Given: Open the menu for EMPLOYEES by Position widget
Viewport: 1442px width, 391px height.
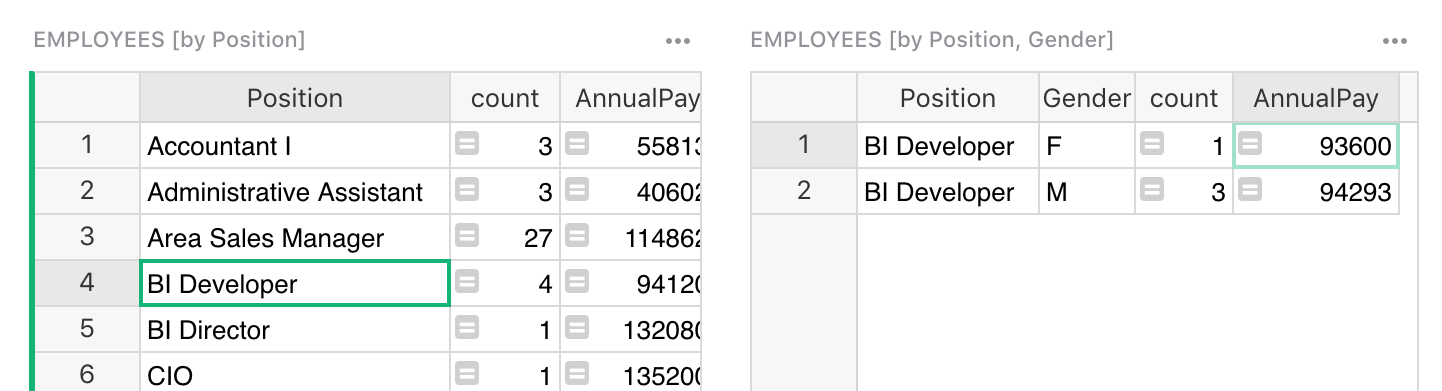Looking at the screenshot, I should coord(678,41).
